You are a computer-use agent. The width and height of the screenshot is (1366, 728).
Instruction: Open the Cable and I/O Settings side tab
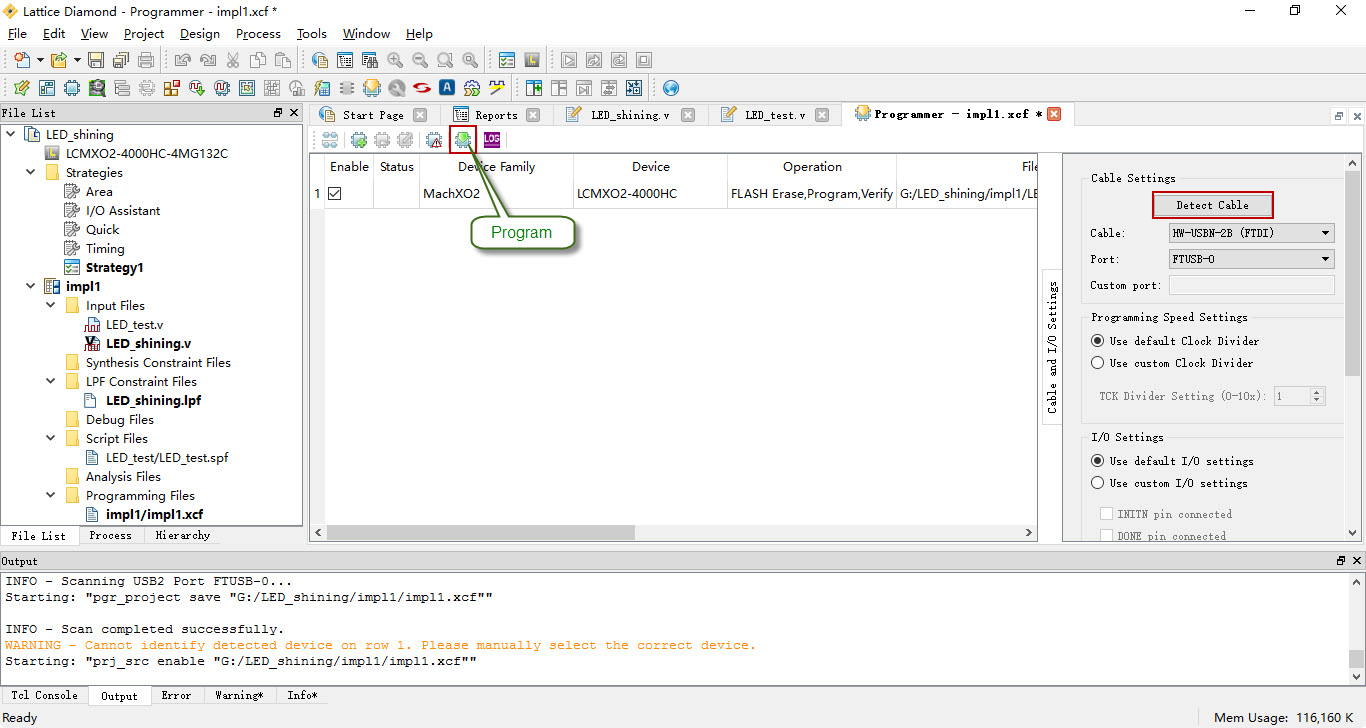tap(1052, 347)
